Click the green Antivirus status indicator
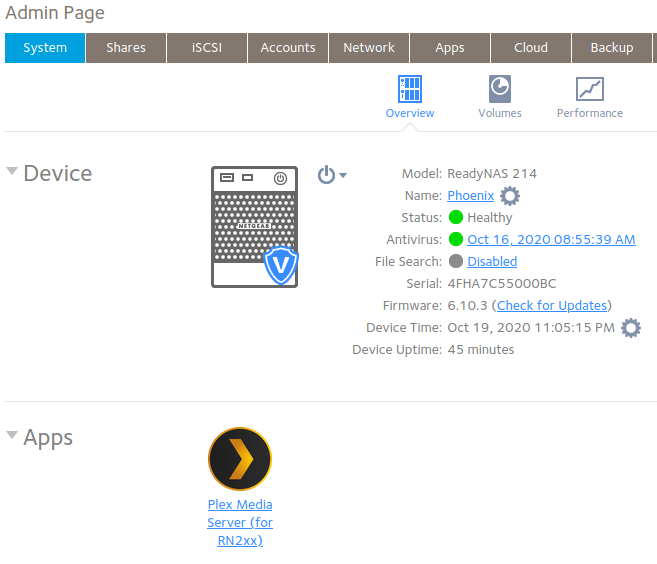The width and height of the screenshot is (657, 564). (456, 239)
